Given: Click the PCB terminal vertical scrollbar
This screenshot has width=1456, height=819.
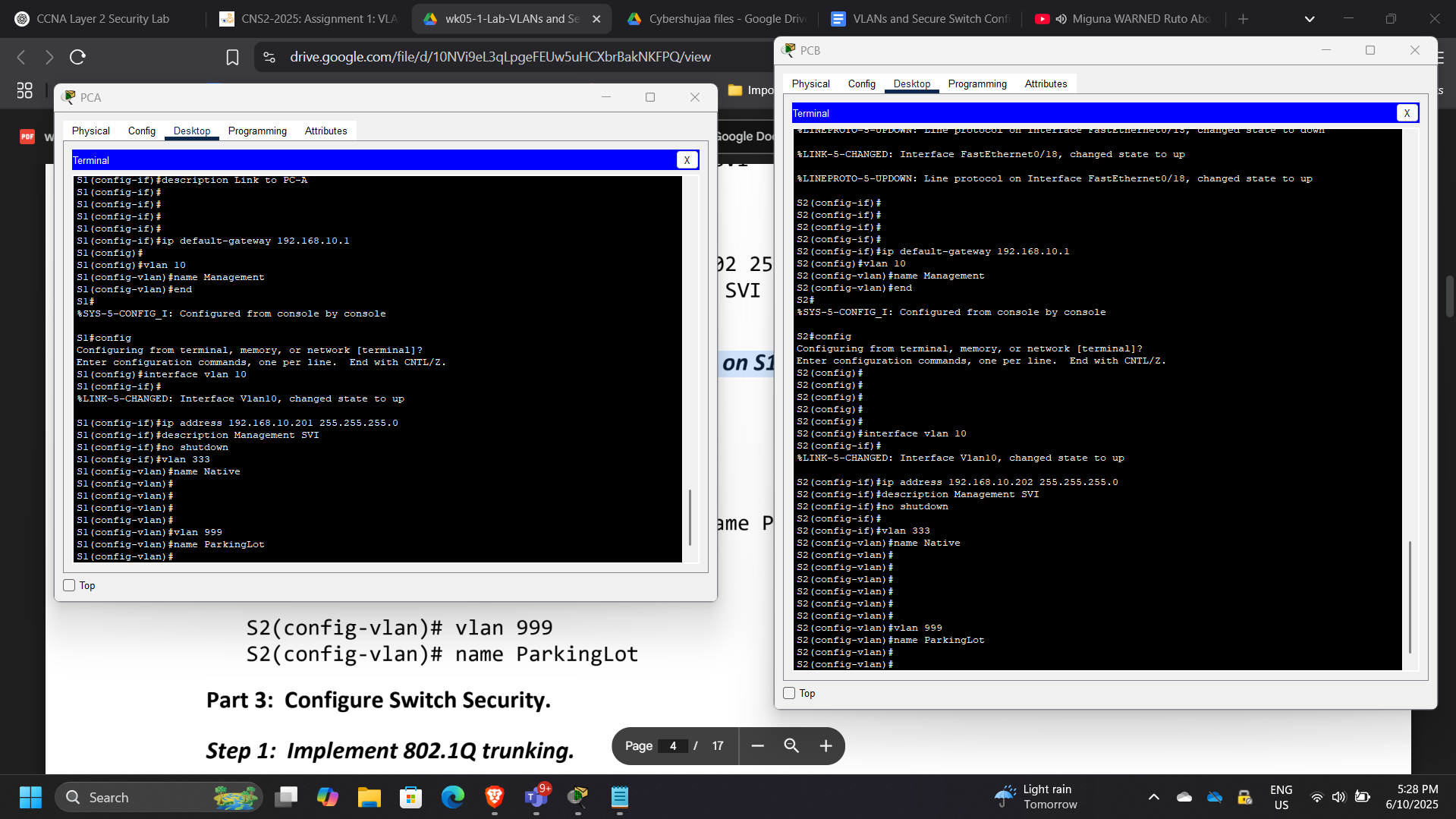Looking at the screenshot, I should (1410, 597).
